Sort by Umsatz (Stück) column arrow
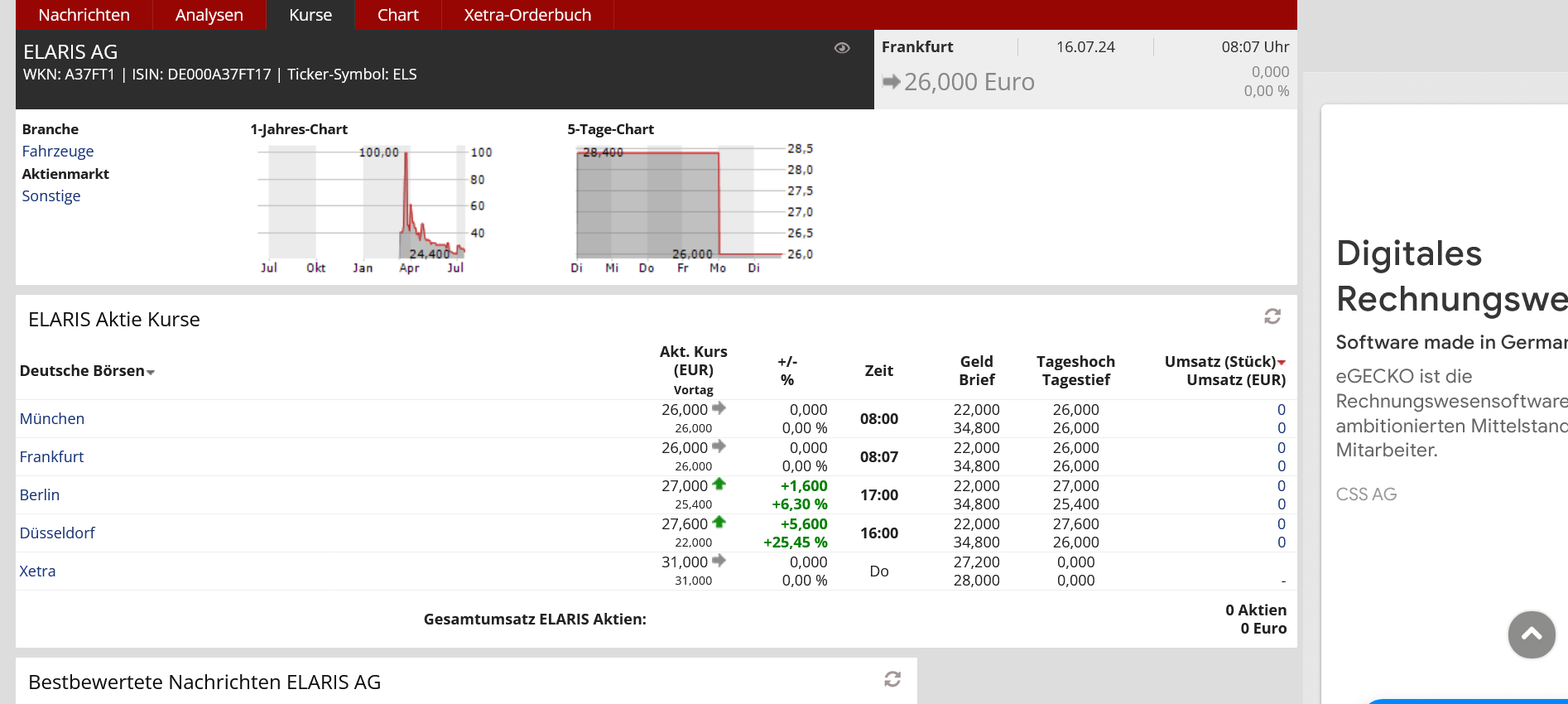The width and height of the screenshot is (1568, 704). point(1282,363)
